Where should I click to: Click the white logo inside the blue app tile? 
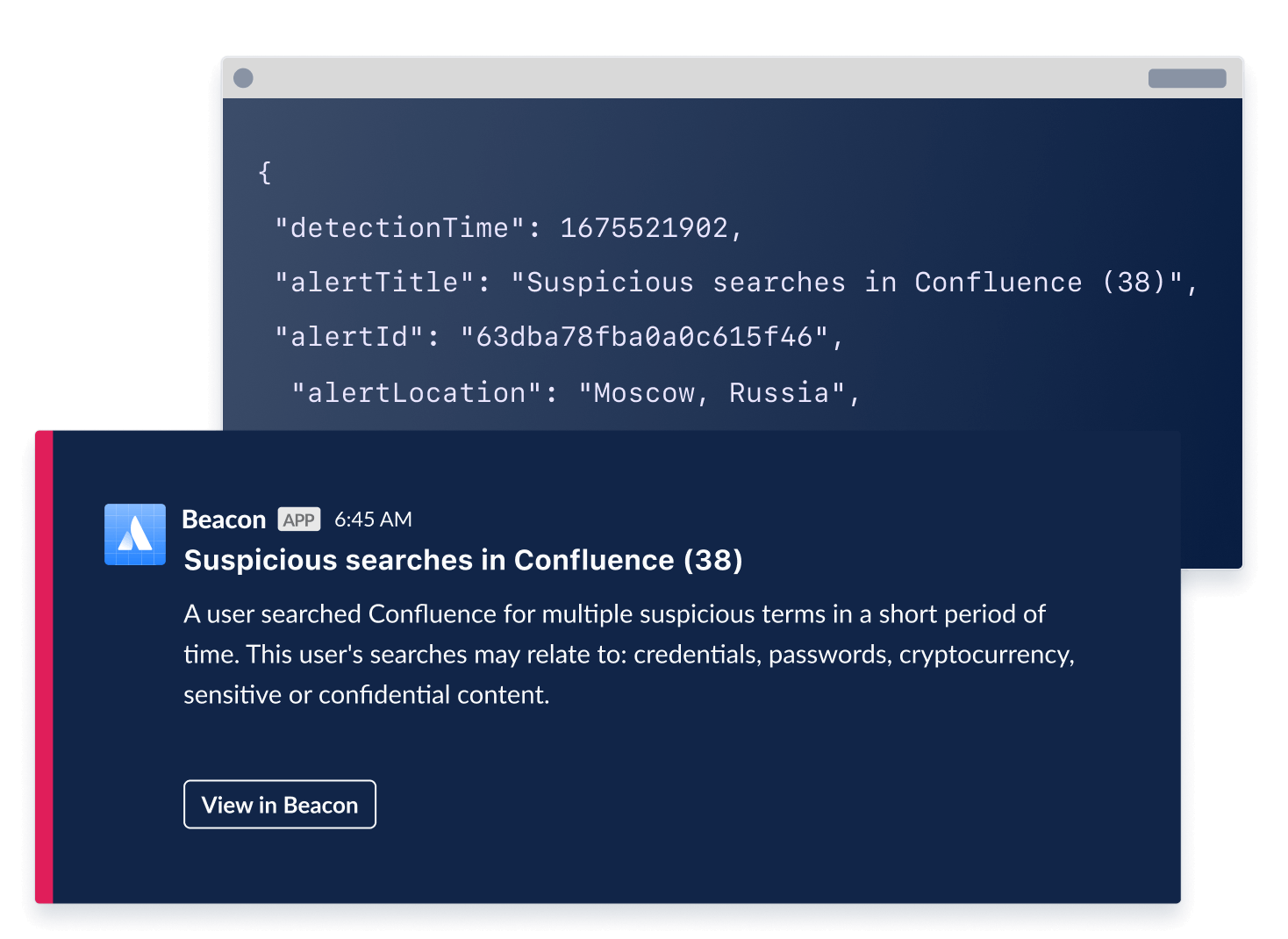click(134, 534)
